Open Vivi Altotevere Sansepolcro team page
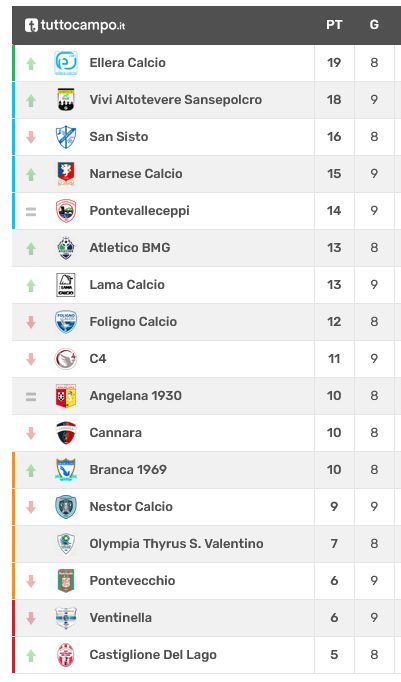Image resolution: width=401 pixels, height=682 pixels. (x=176, y=100)
